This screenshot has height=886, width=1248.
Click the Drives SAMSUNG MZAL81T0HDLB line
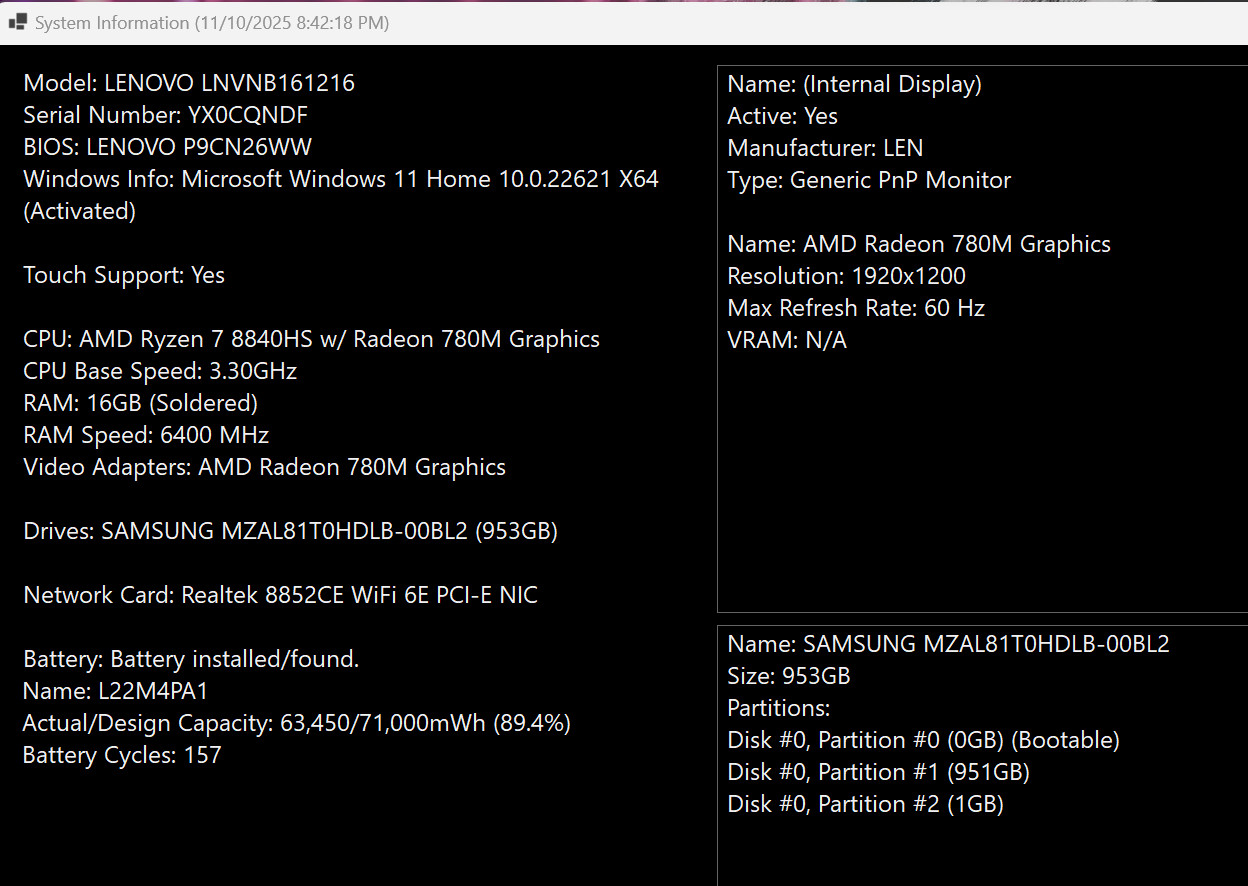click(x=291, y=531)
